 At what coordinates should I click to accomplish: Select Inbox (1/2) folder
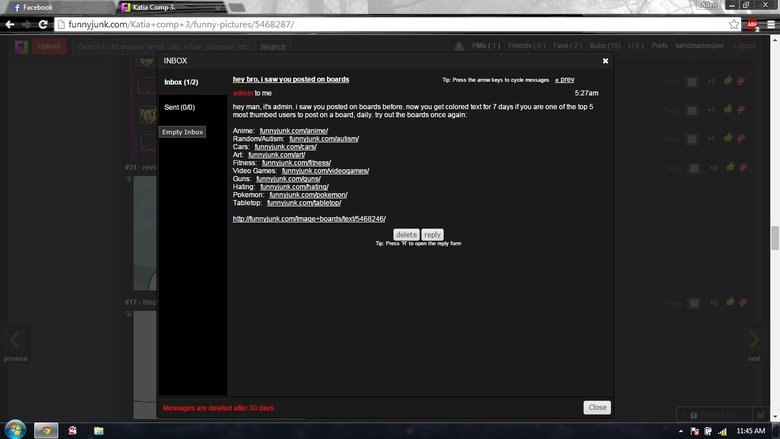click(181, 82)
